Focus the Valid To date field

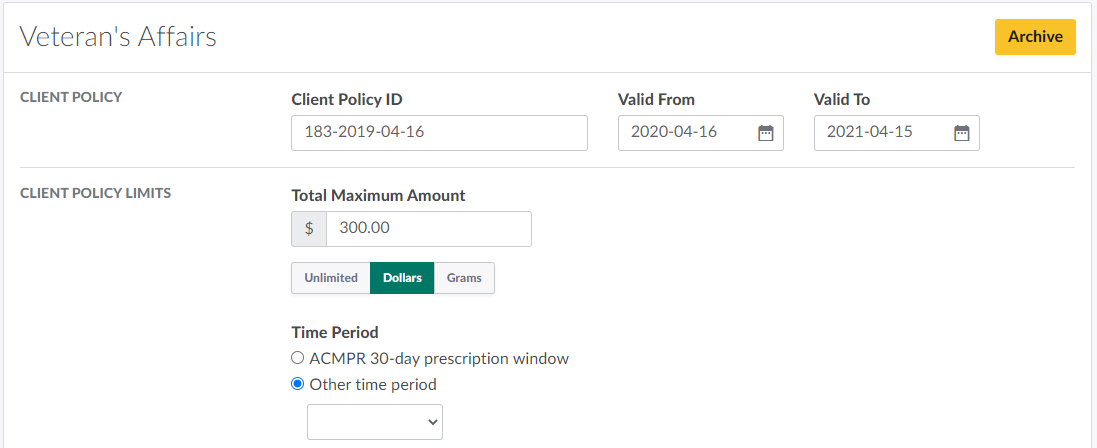tap(881, 133)
